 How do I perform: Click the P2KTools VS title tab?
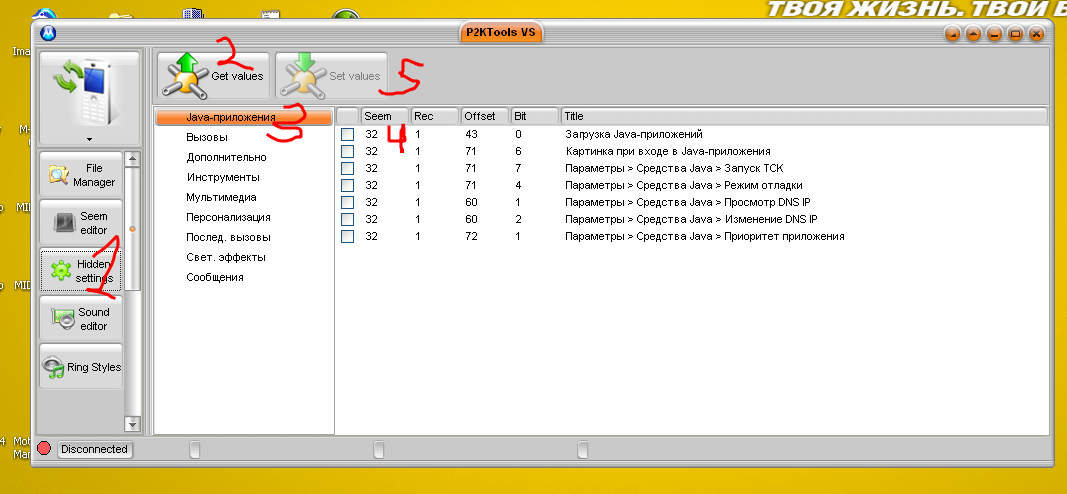(501, 33)
